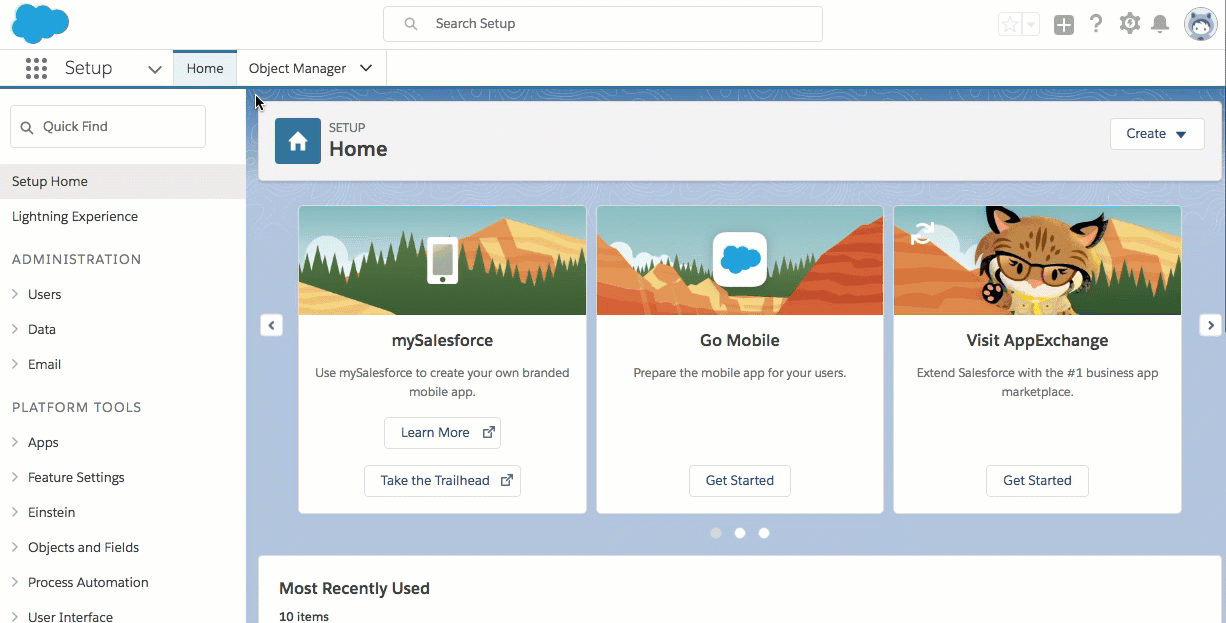Open the Setup app name dropdown chevron

click(x=154, y=69)
